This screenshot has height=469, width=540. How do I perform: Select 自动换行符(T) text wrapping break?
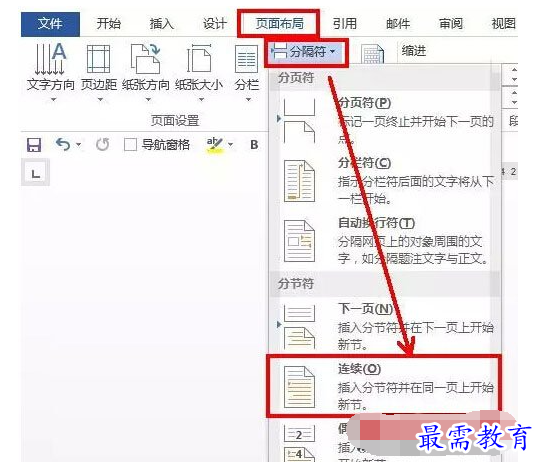tap(385, 241)
